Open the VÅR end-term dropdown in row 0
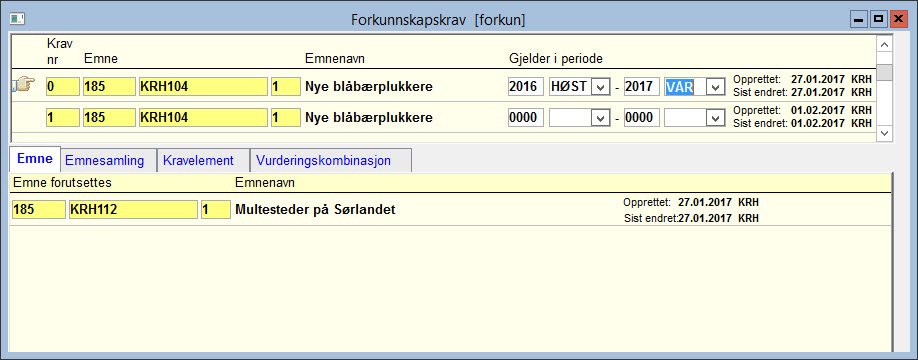The height and width of the screenshot is (360, 918). coord(714,87)
